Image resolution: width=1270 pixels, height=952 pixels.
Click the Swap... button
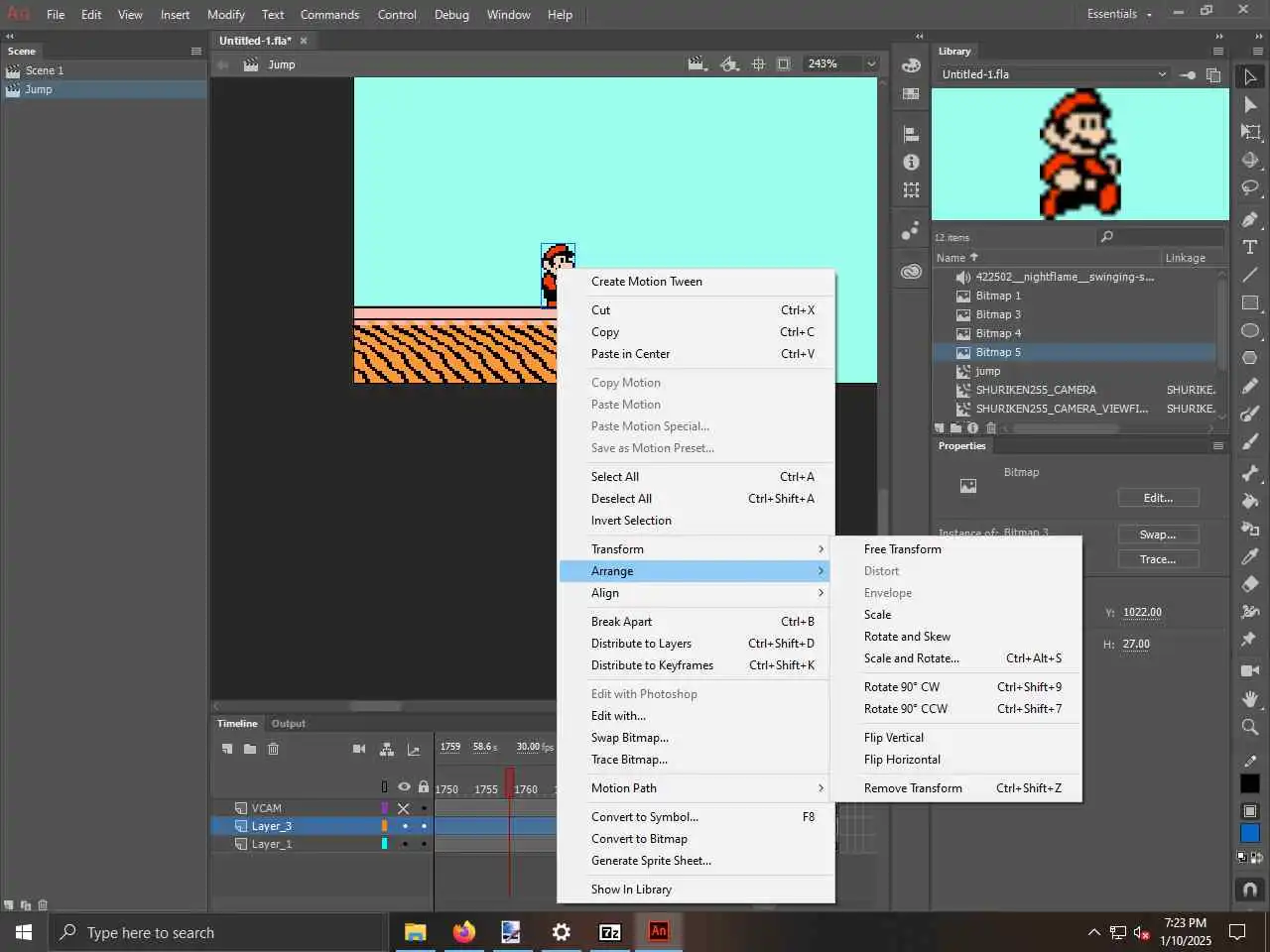click(1158, 535)
